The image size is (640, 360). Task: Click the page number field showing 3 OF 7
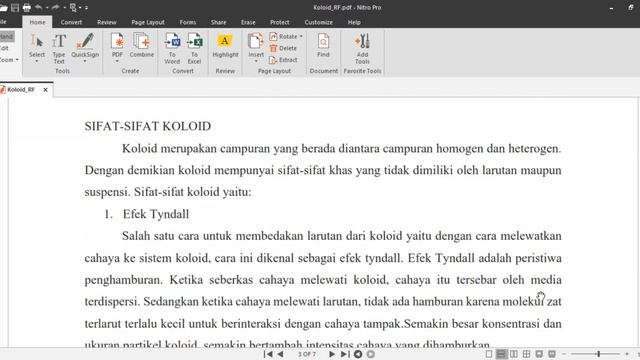pos(307,354)
